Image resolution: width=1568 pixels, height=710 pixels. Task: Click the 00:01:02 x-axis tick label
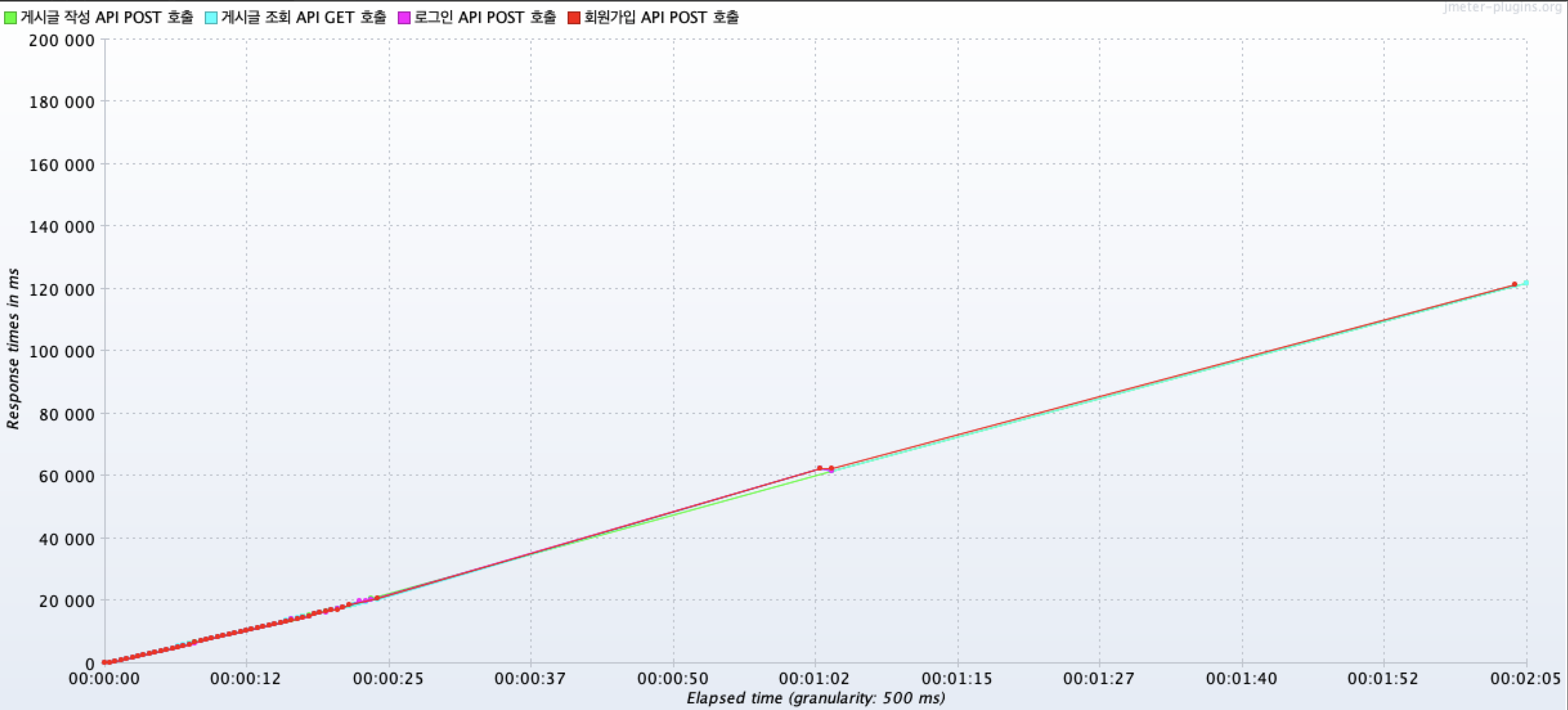click(x=815, y=678)
